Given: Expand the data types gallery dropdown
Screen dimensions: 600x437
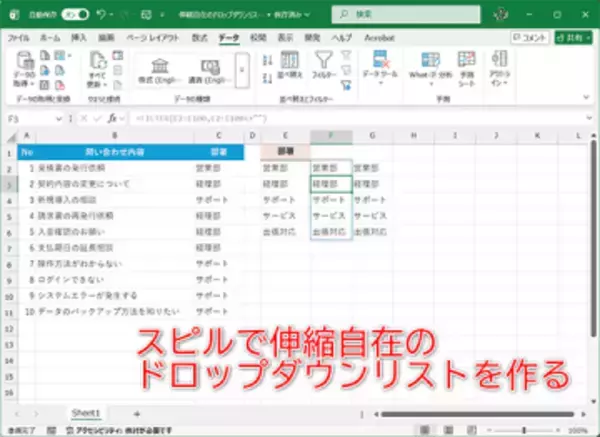Looking at the screenshot, I should tap(242, 70).
